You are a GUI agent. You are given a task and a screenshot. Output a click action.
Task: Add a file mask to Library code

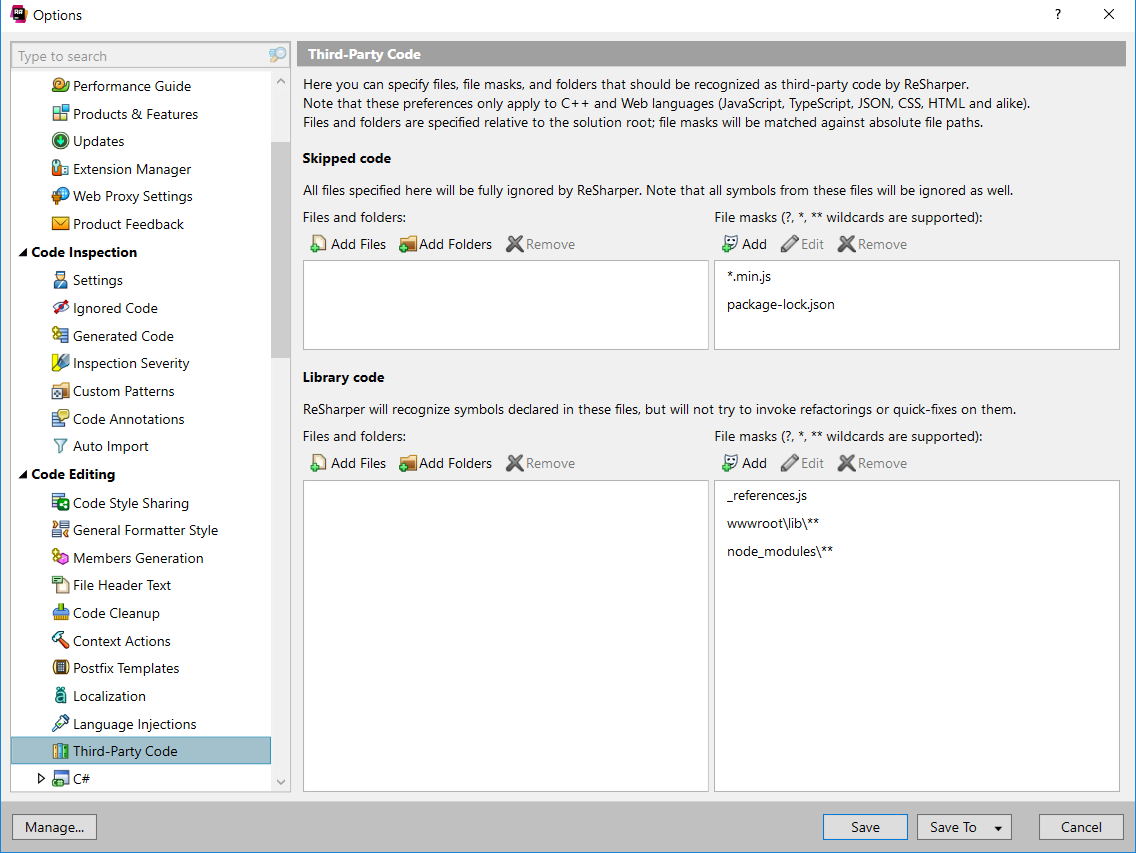point(744,463)
